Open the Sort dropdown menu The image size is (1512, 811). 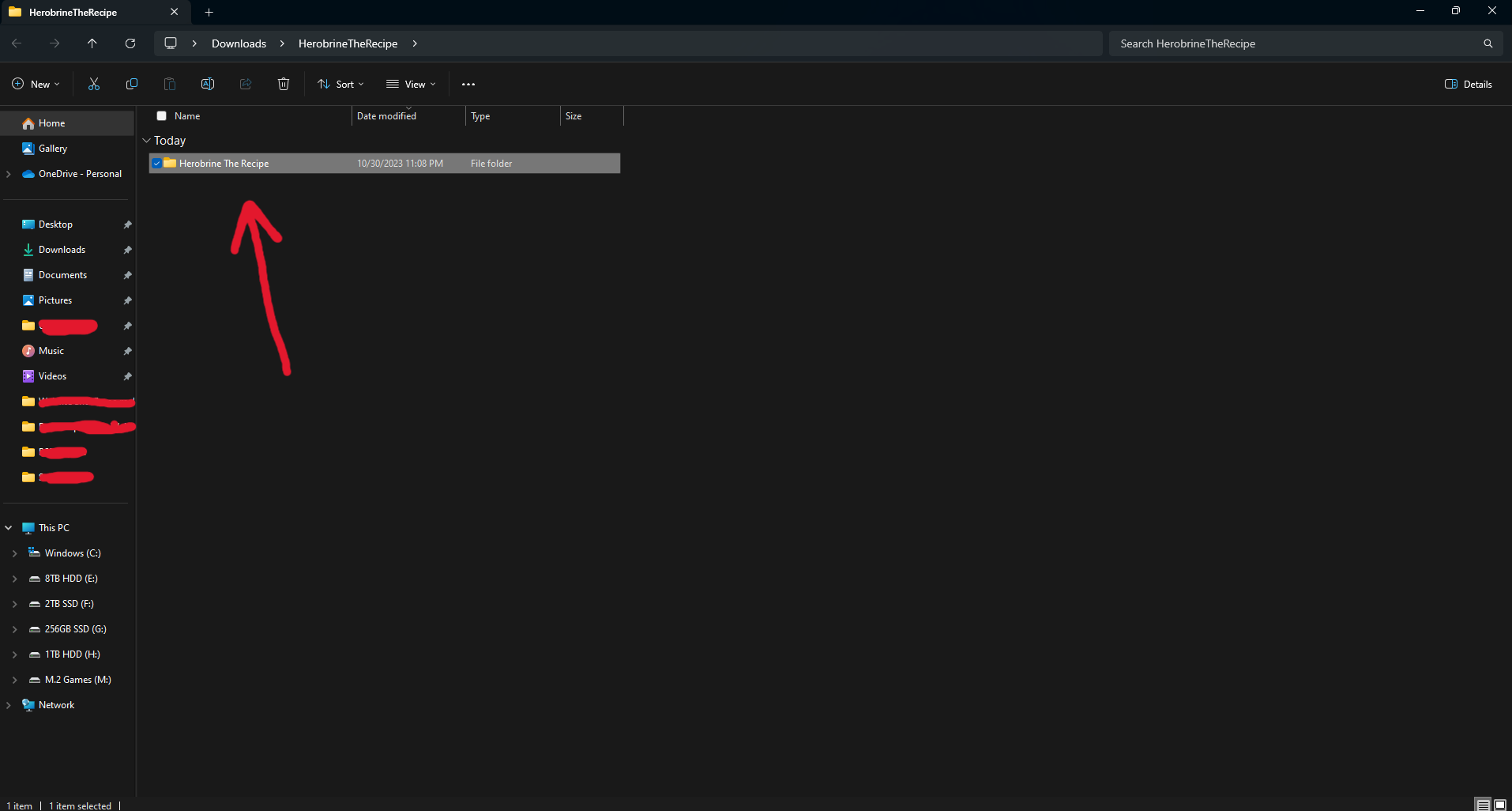tap(341, 85)
